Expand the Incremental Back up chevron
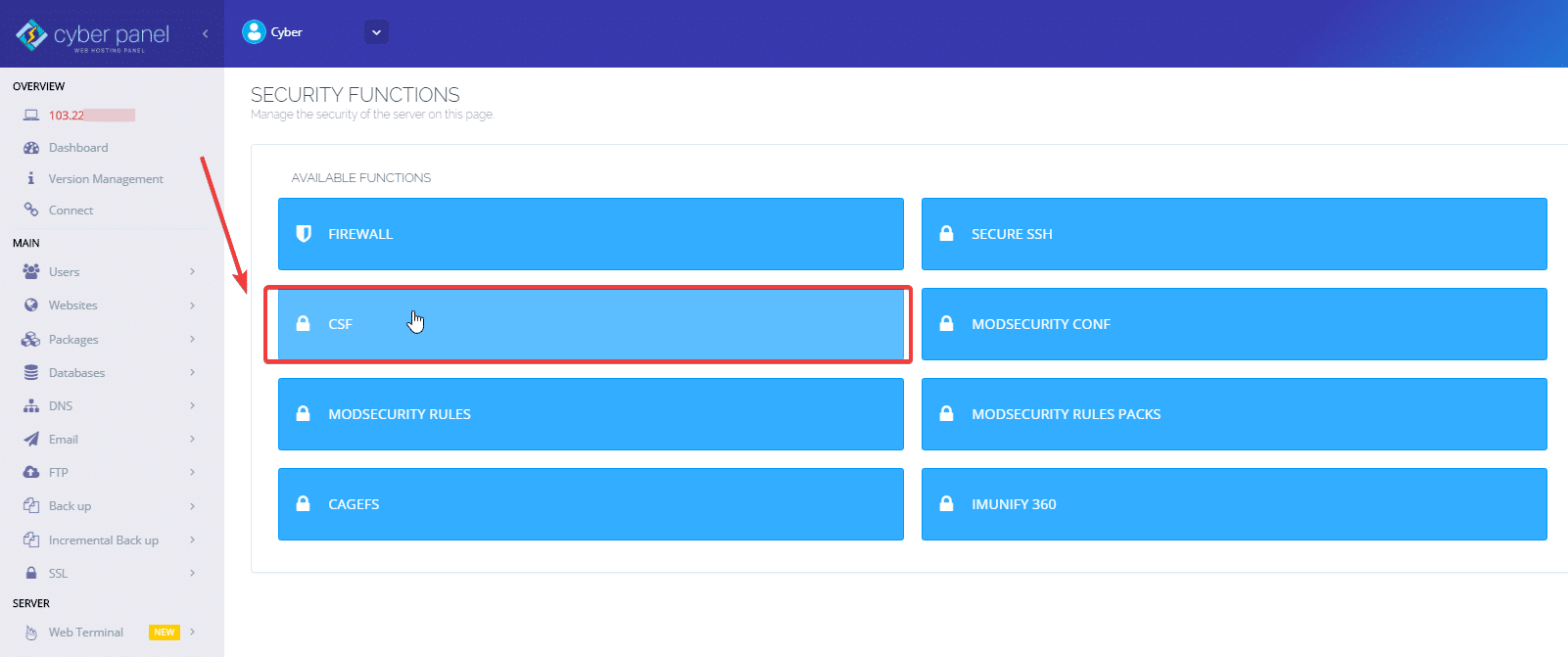 [192, 540]
